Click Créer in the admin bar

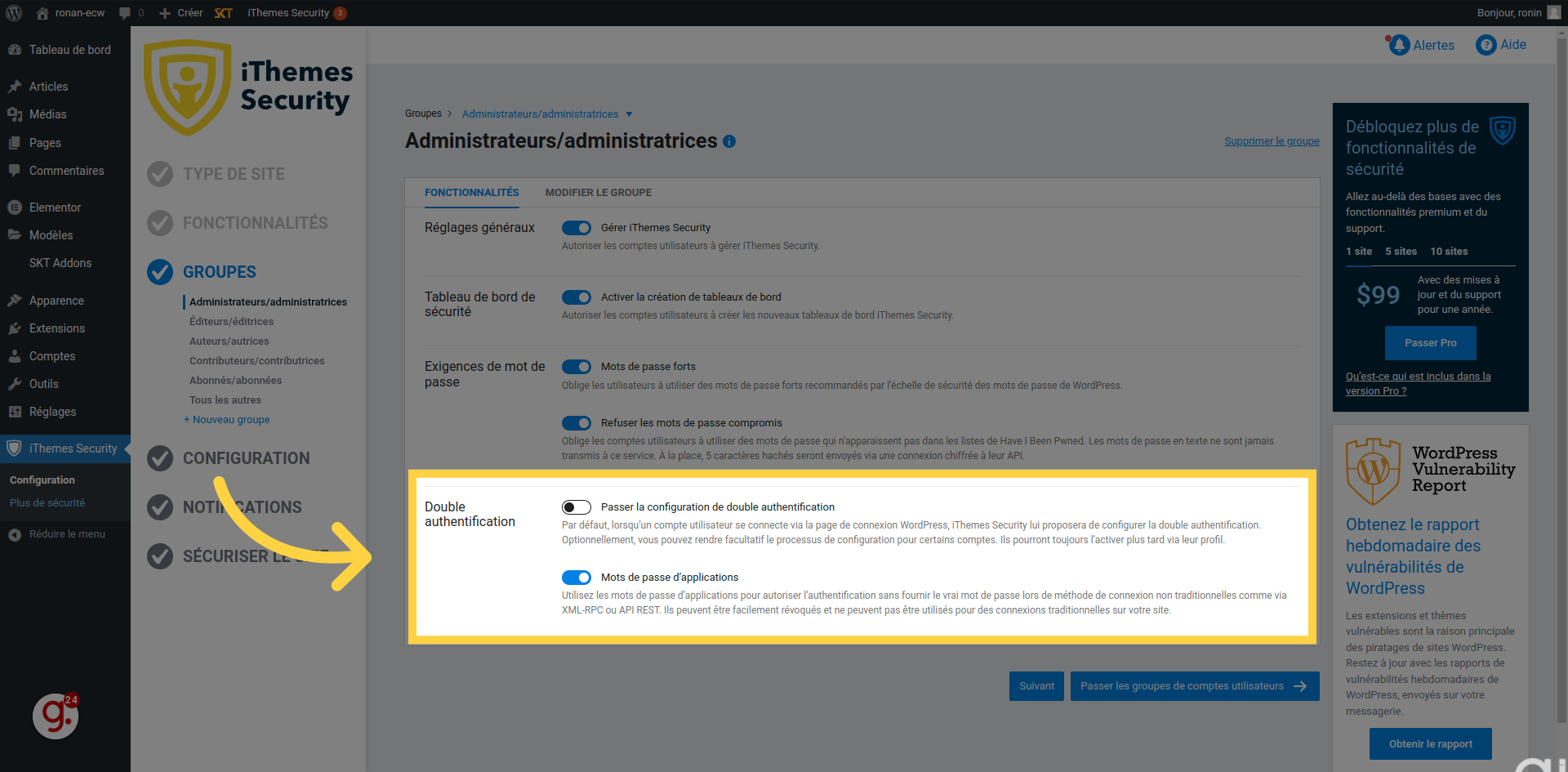pyautogui.click(x=181, y=13)
